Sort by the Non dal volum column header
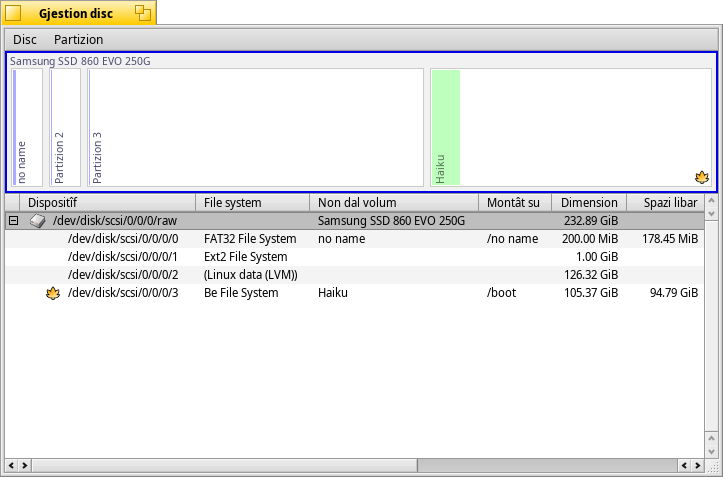Screen dimensions: 723x477 [394, 203]
